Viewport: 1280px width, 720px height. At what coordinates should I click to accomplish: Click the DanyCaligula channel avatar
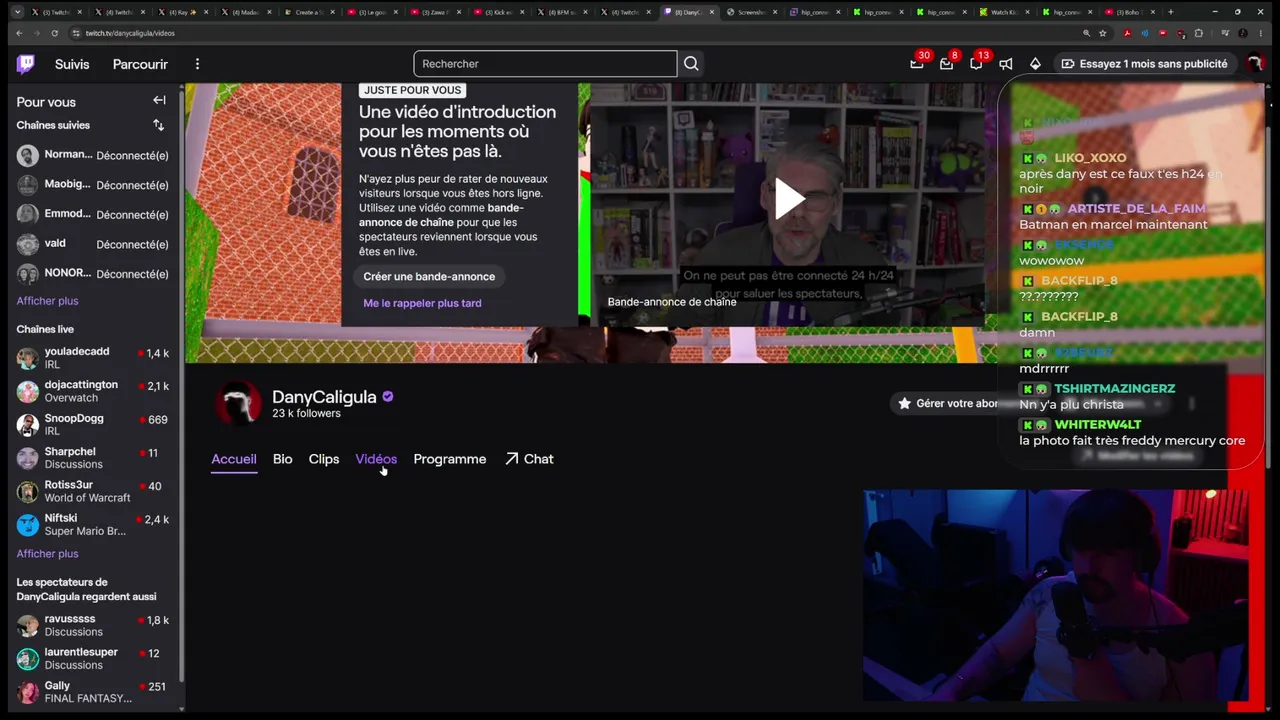click(x=238, y=404)
